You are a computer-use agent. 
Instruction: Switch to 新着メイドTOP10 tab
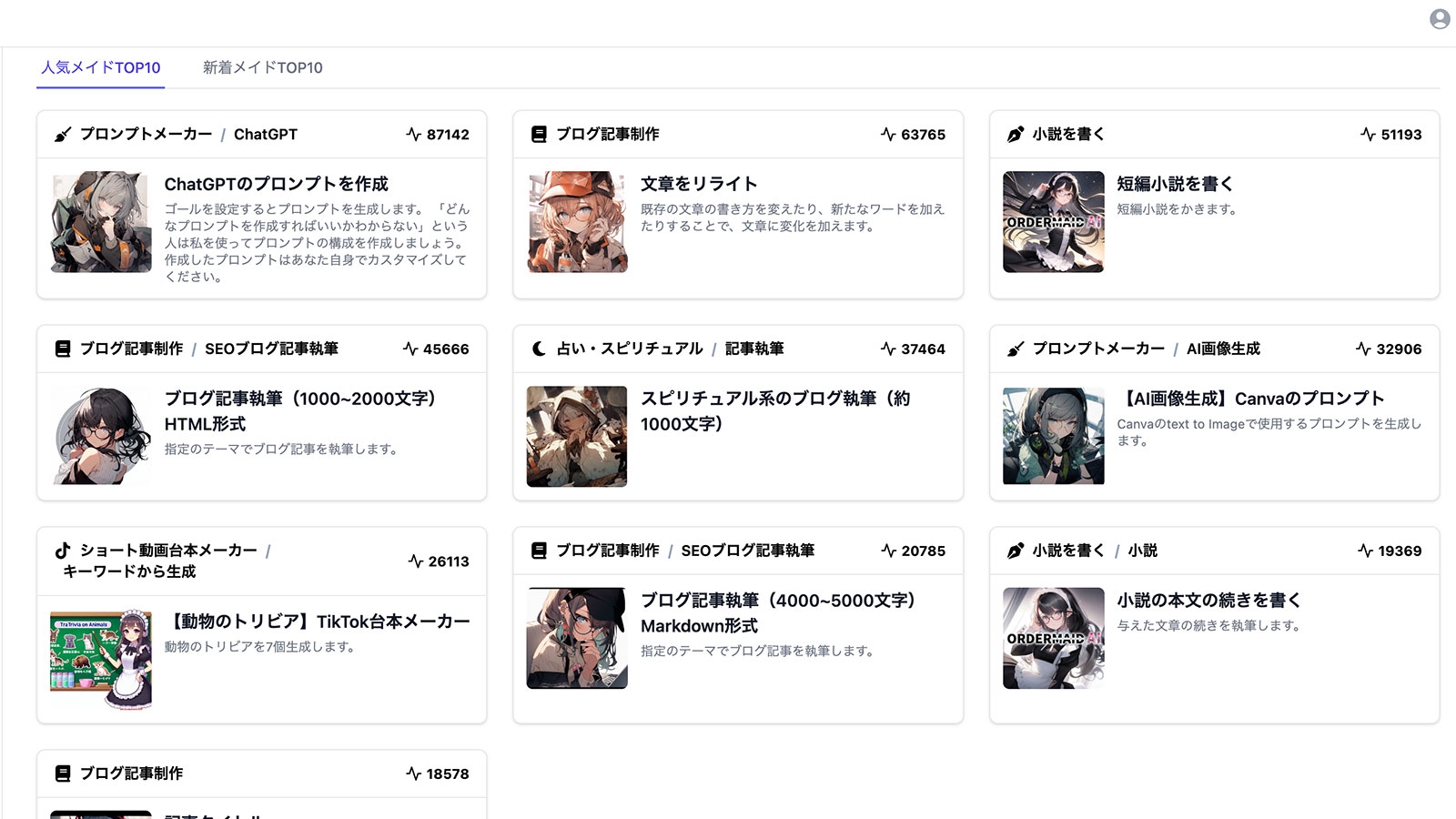tap(262, 67)
